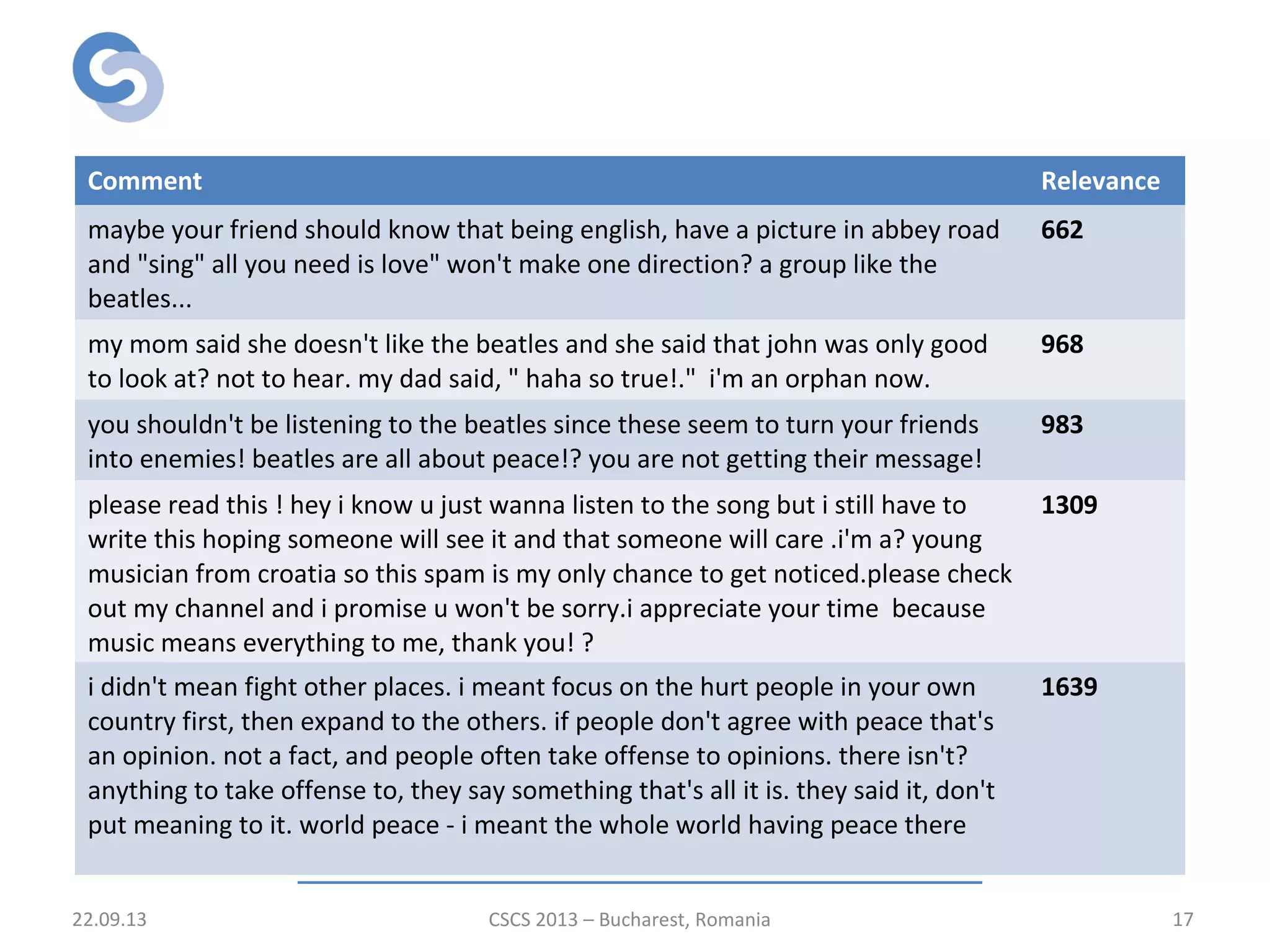Viewport: 1270px width, 952px height.
Task: Click the Relevance column header
Action: click(1099, 181)
